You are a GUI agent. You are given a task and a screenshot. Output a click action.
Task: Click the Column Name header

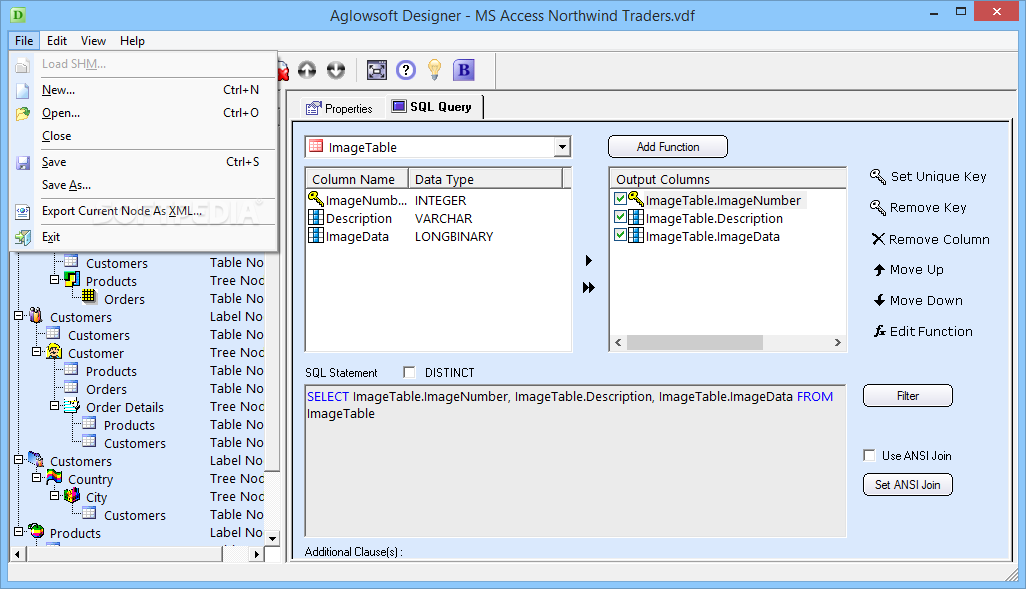(x=357, y=179)
